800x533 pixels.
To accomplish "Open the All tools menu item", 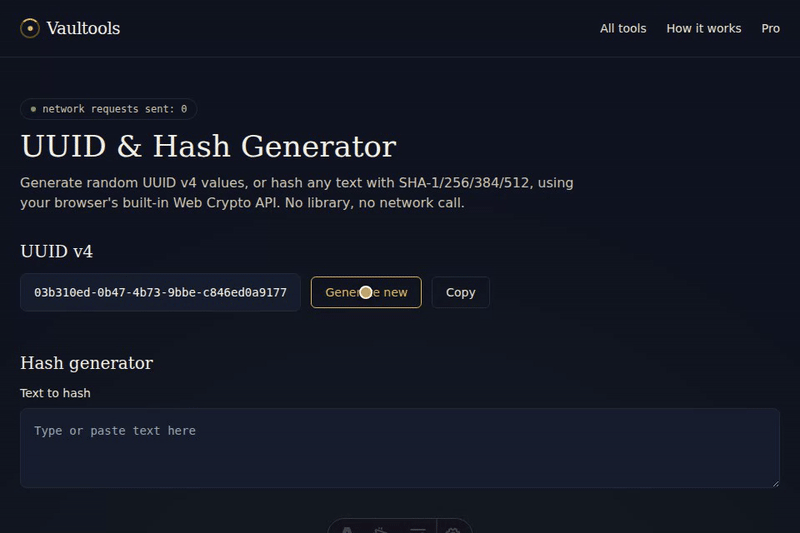I will (623, 29).
